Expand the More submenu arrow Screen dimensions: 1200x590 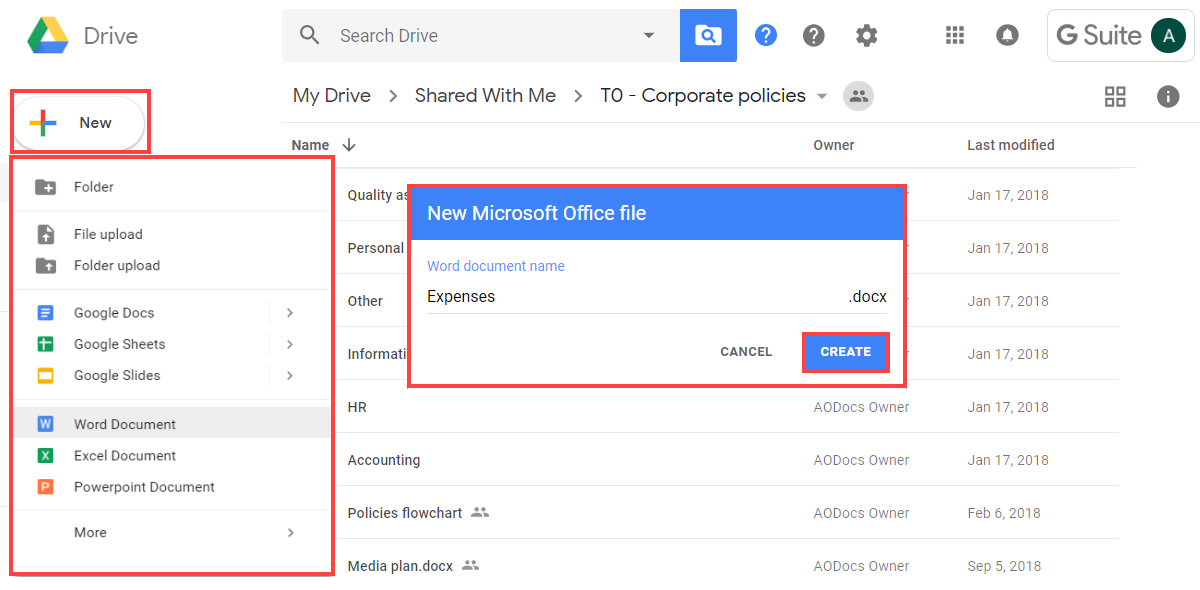[291, 533]
